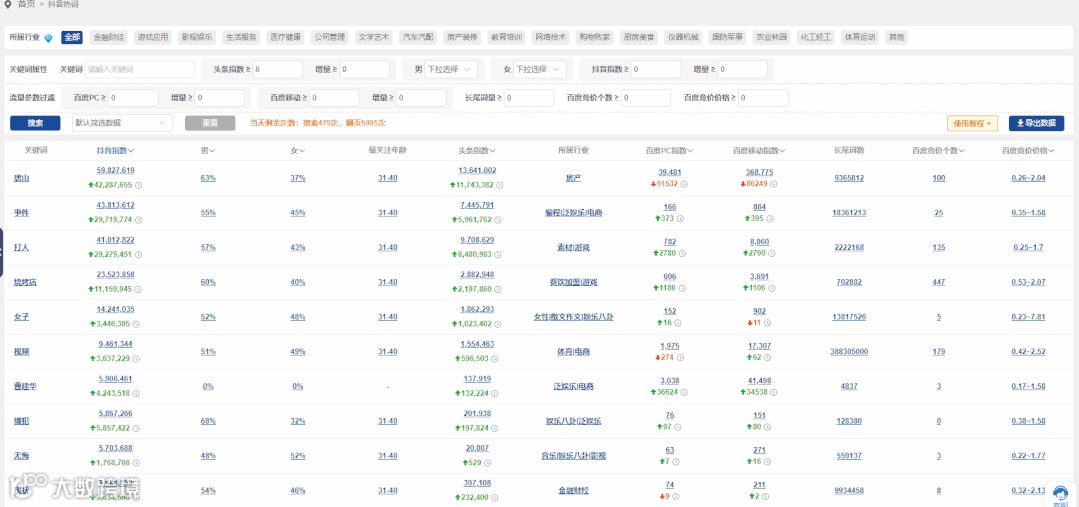Click the long-tail count 9365812
This screenshot has width=1079, height=507.
(x=848, y=178)
